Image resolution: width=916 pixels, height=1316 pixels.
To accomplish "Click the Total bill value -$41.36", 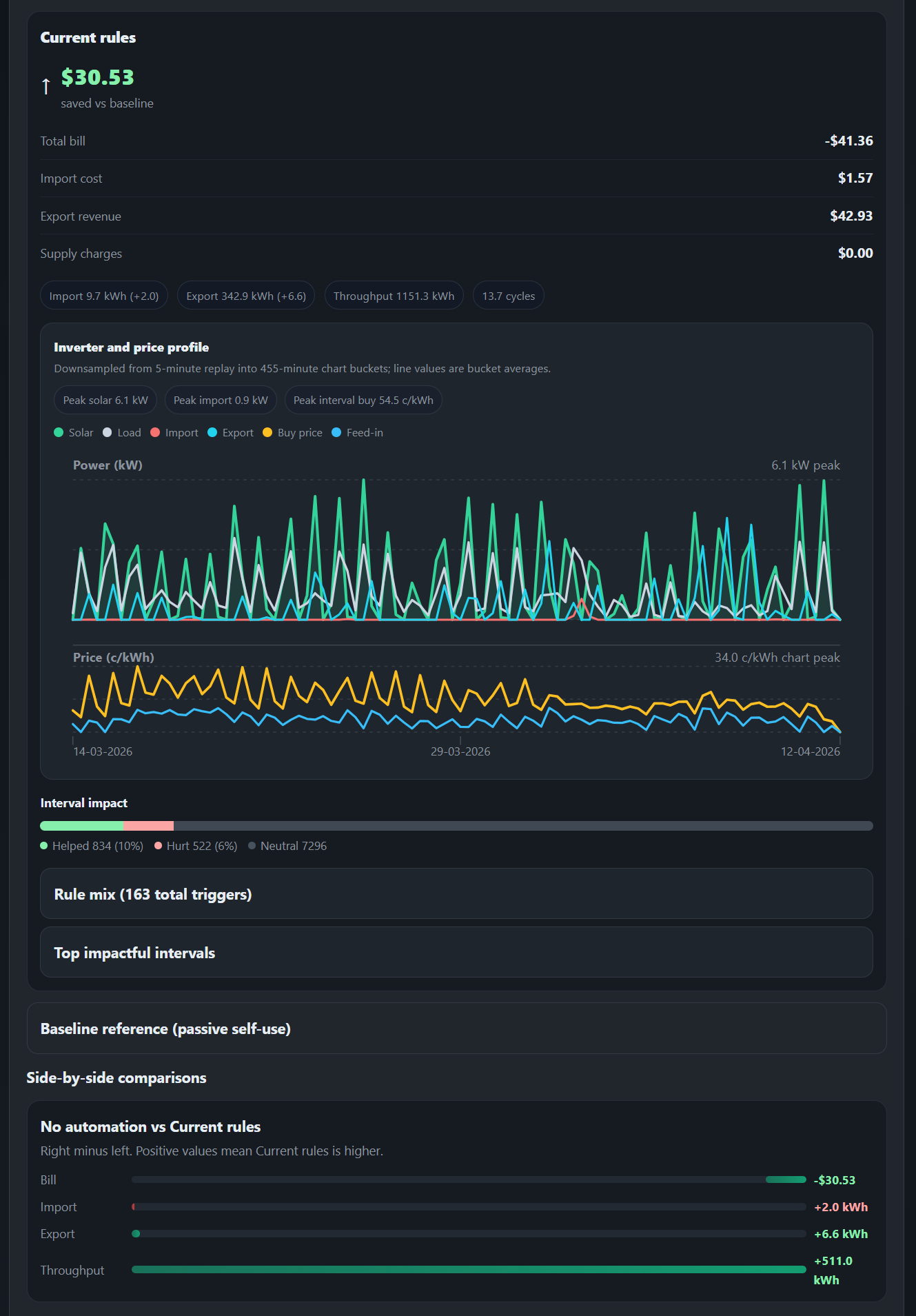I will click(848, 141).
